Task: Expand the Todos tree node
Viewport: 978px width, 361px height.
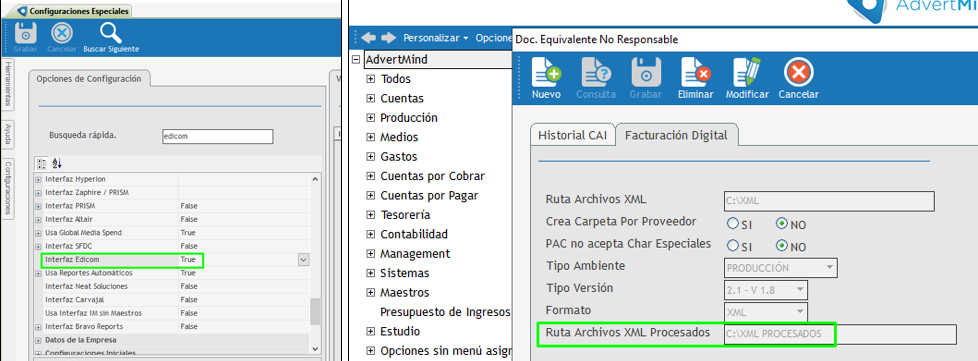Action: coord(370,79)
